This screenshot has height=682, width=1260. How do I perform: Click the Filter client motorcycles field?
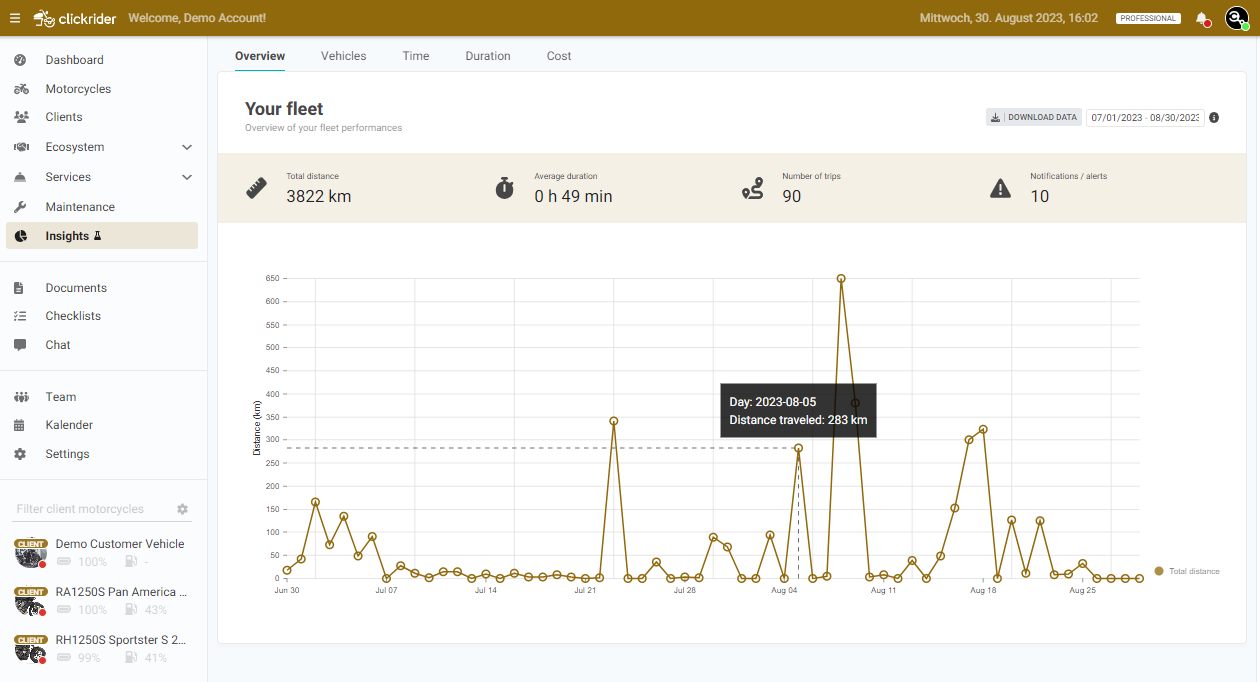click(x=92, y=509)
